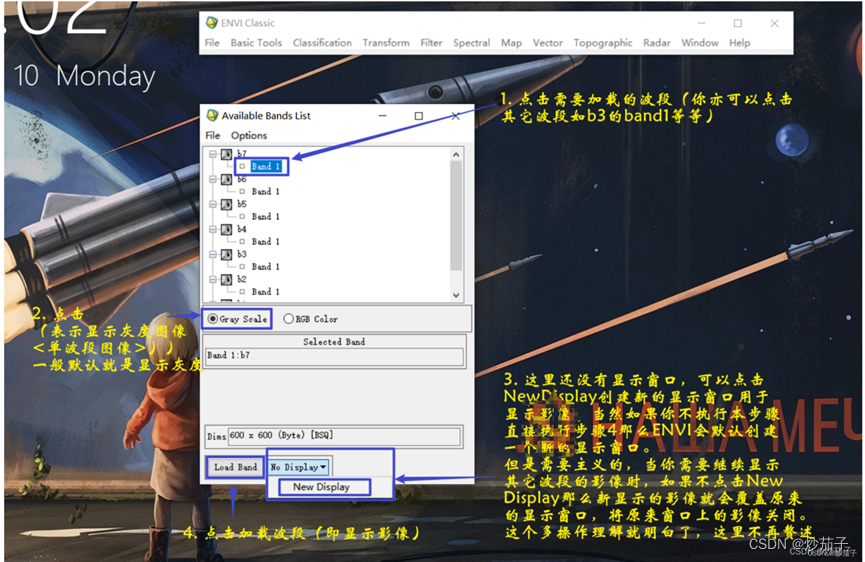Open the Help menu
865x562 pixels.
(x=739, y=42)
